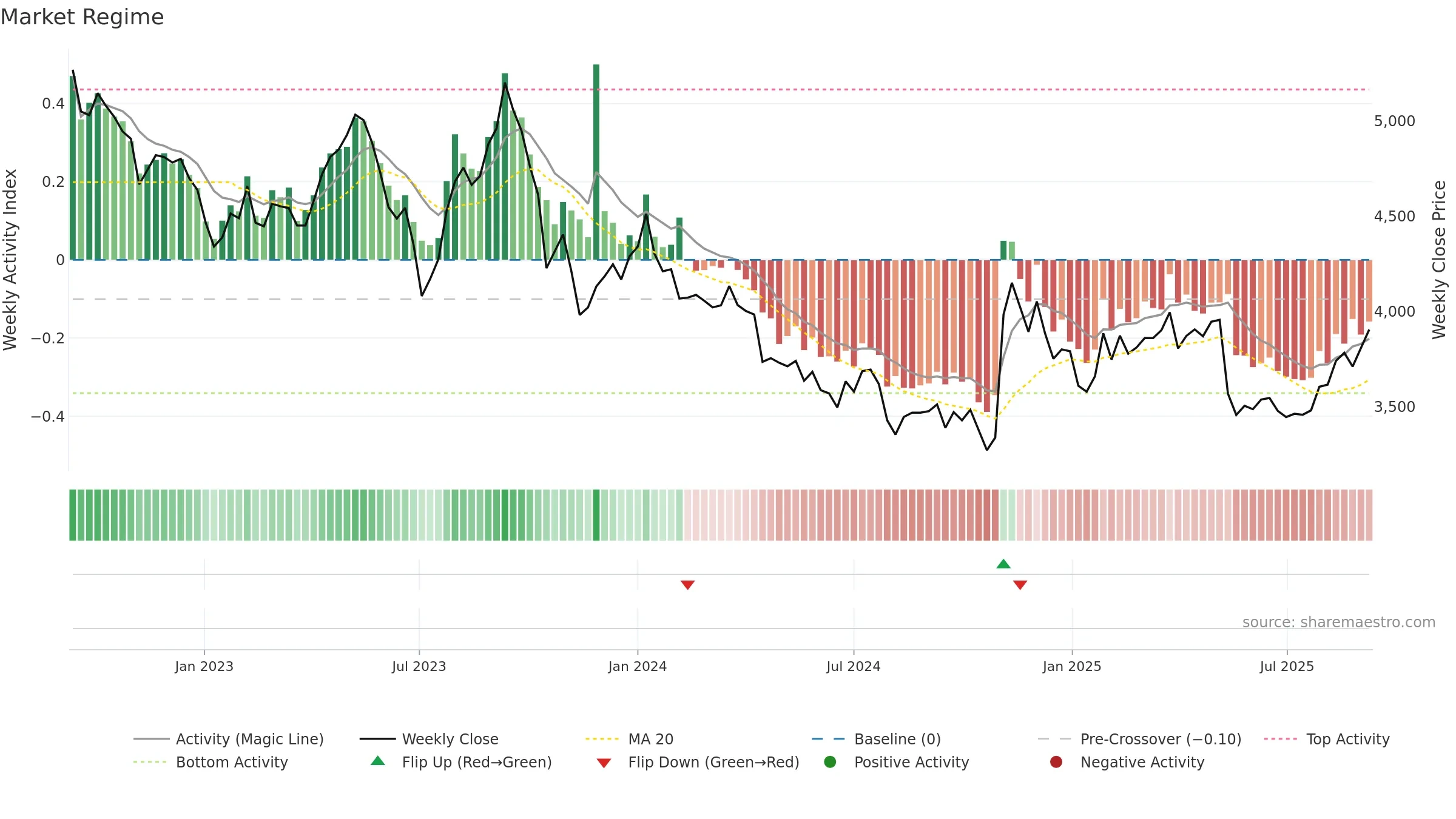The height and width of the screenshot is (819, 1456).
Task: Click the 4,500 right axis tick label
Action: coord(1394,217)
